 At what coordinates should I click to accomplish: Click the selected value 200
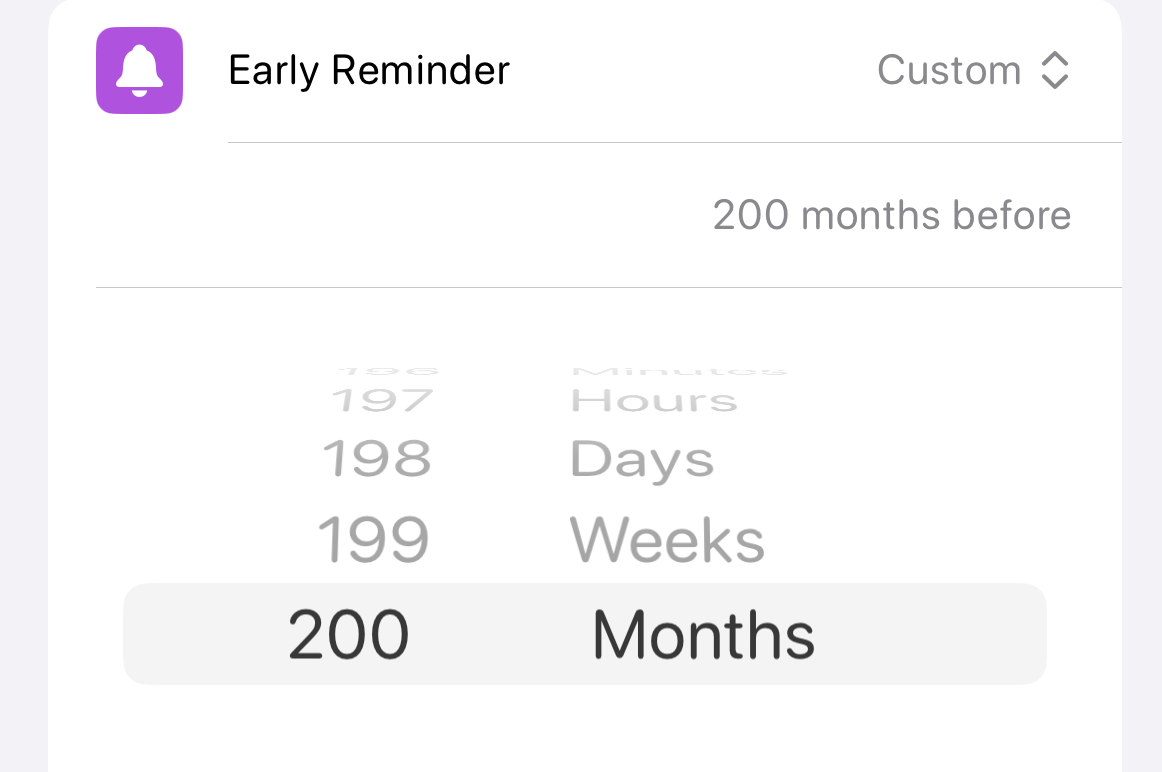click(348, 633)
